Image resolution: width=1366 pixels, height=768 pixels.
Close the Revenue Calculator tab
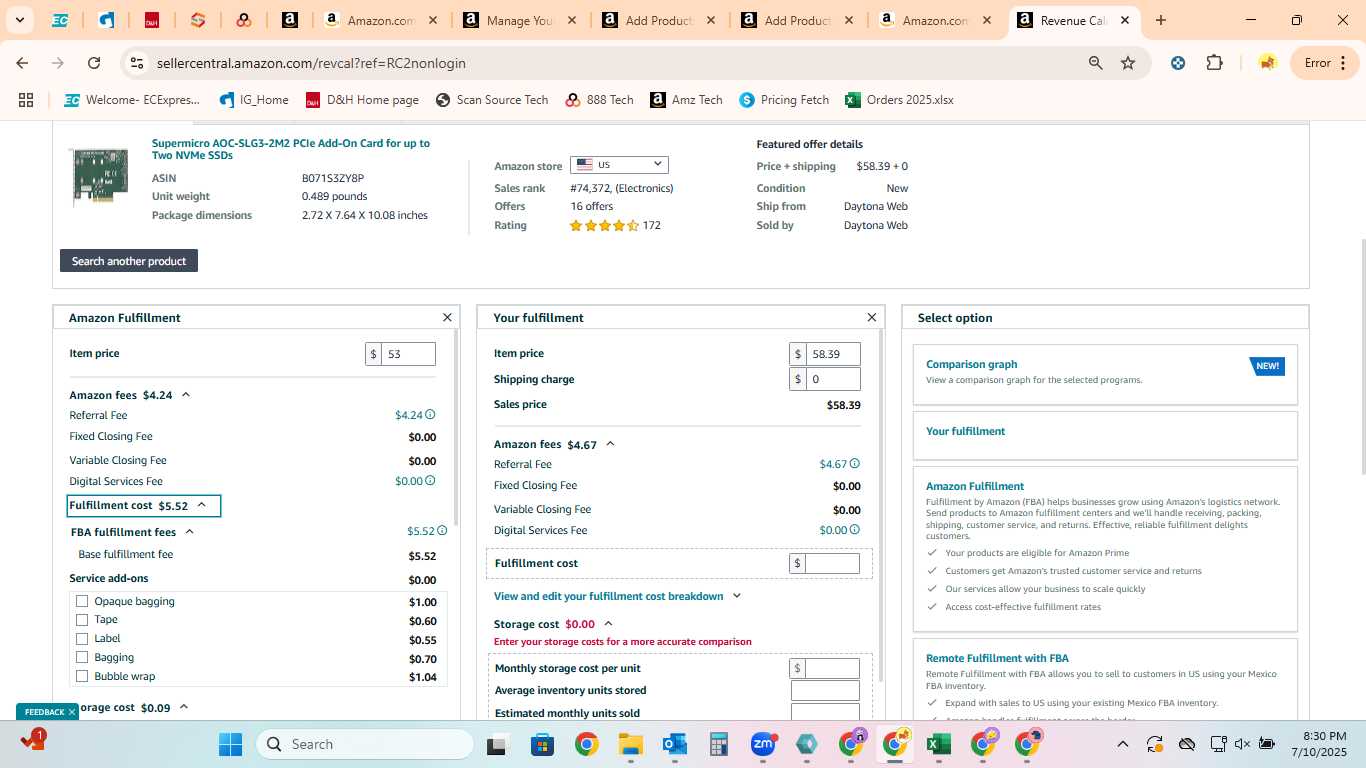click(x=1124, y=20)
